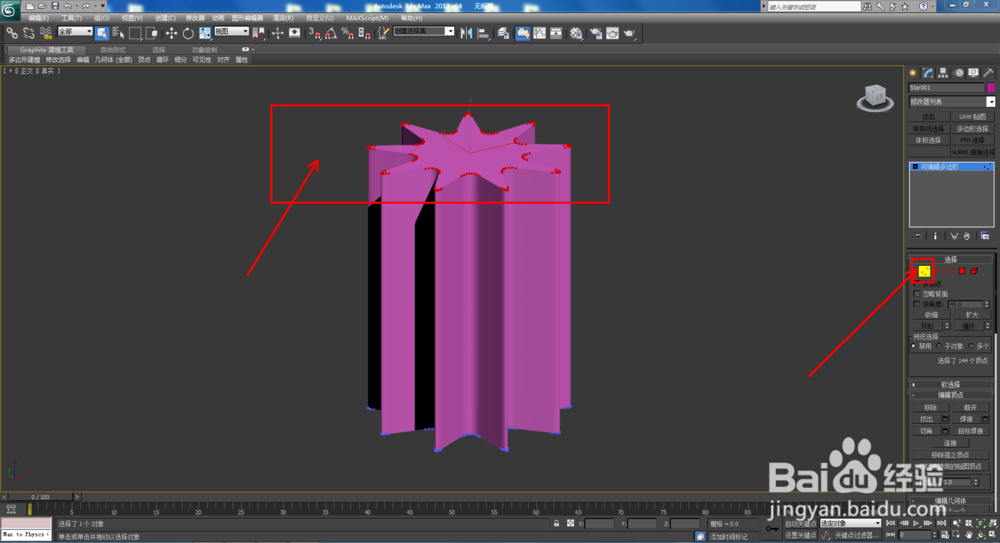Toggle the Spinner Snap icon

(364, 33)
